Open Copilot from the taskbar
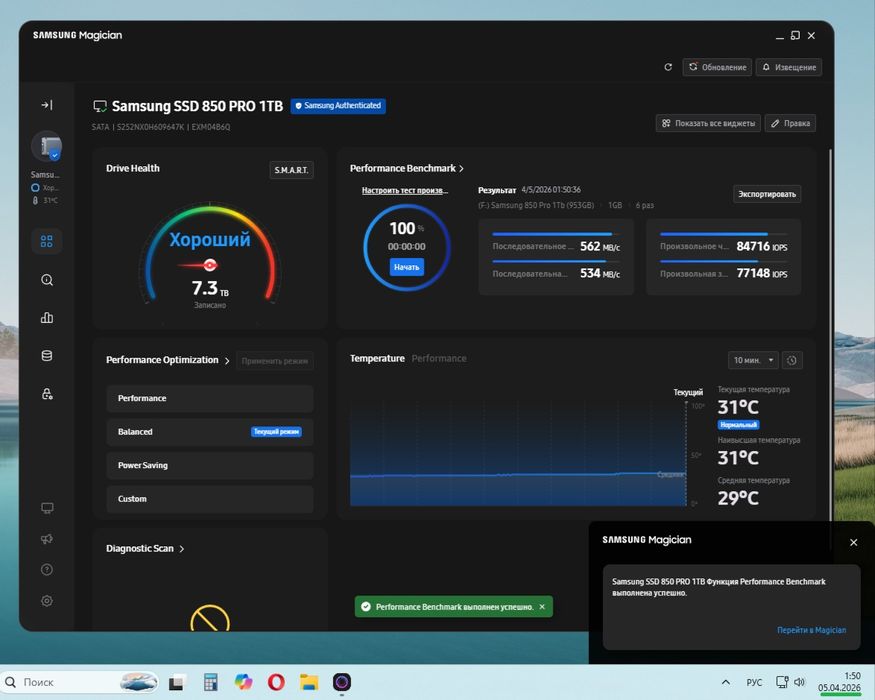The width and height of the screenshot is (875, 700). click(243, 682)
